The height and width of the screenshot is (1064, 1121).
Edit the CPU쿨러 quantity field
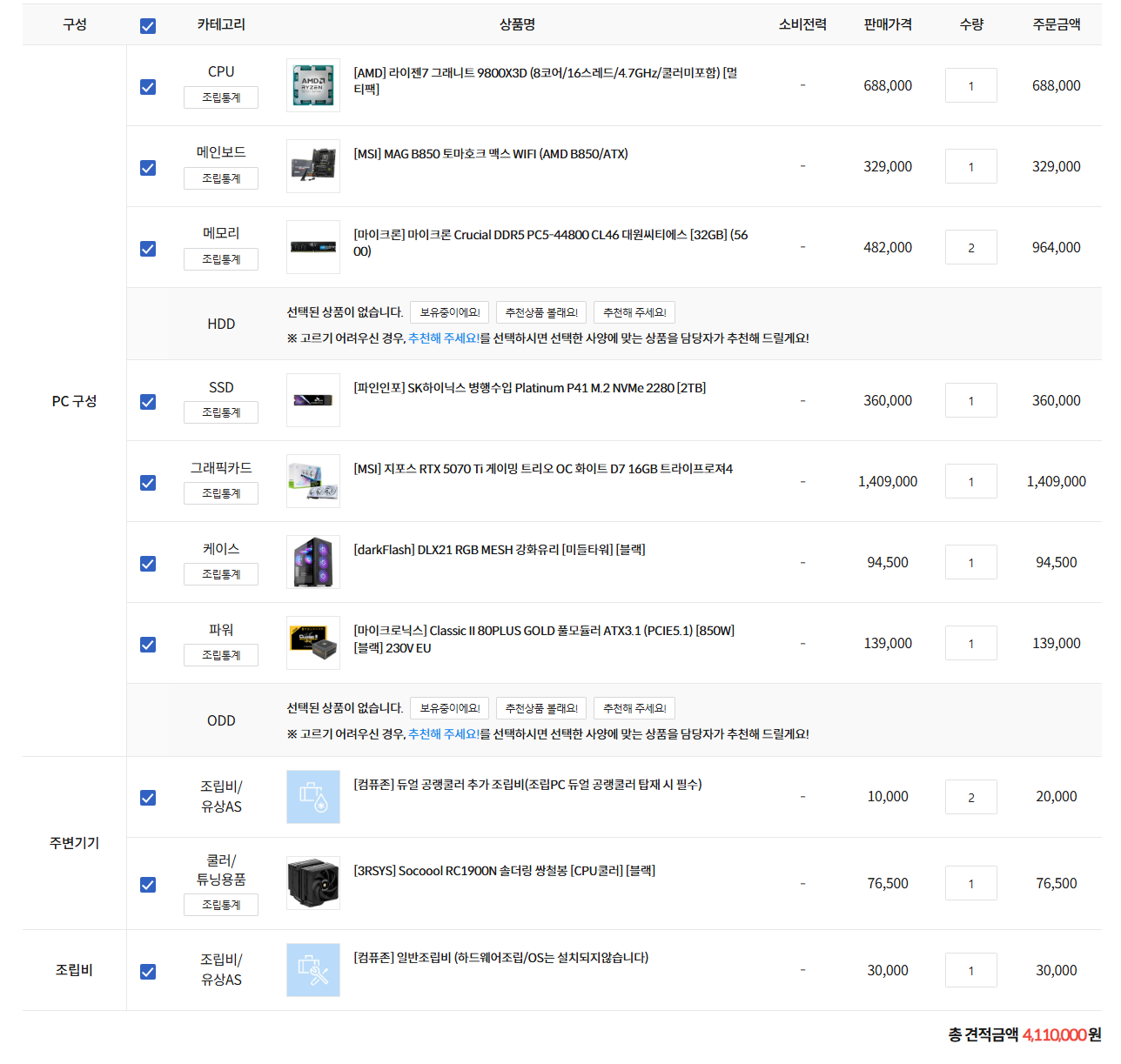(x=971, y=883)
